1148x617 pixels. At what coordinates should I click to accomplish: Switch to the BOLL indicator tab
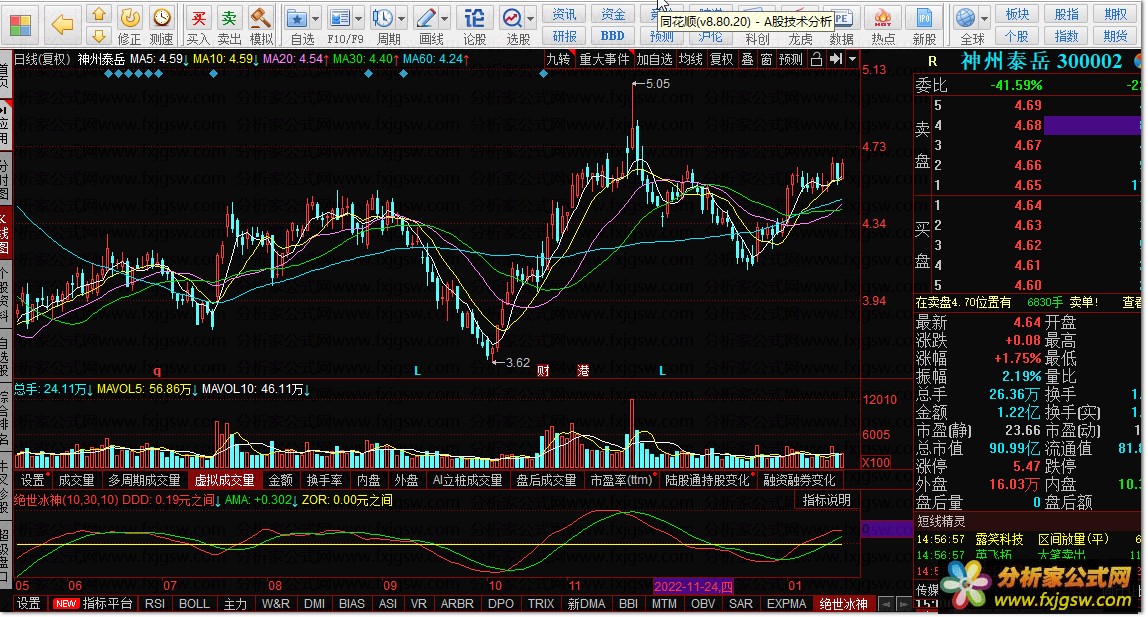point(194,604)
